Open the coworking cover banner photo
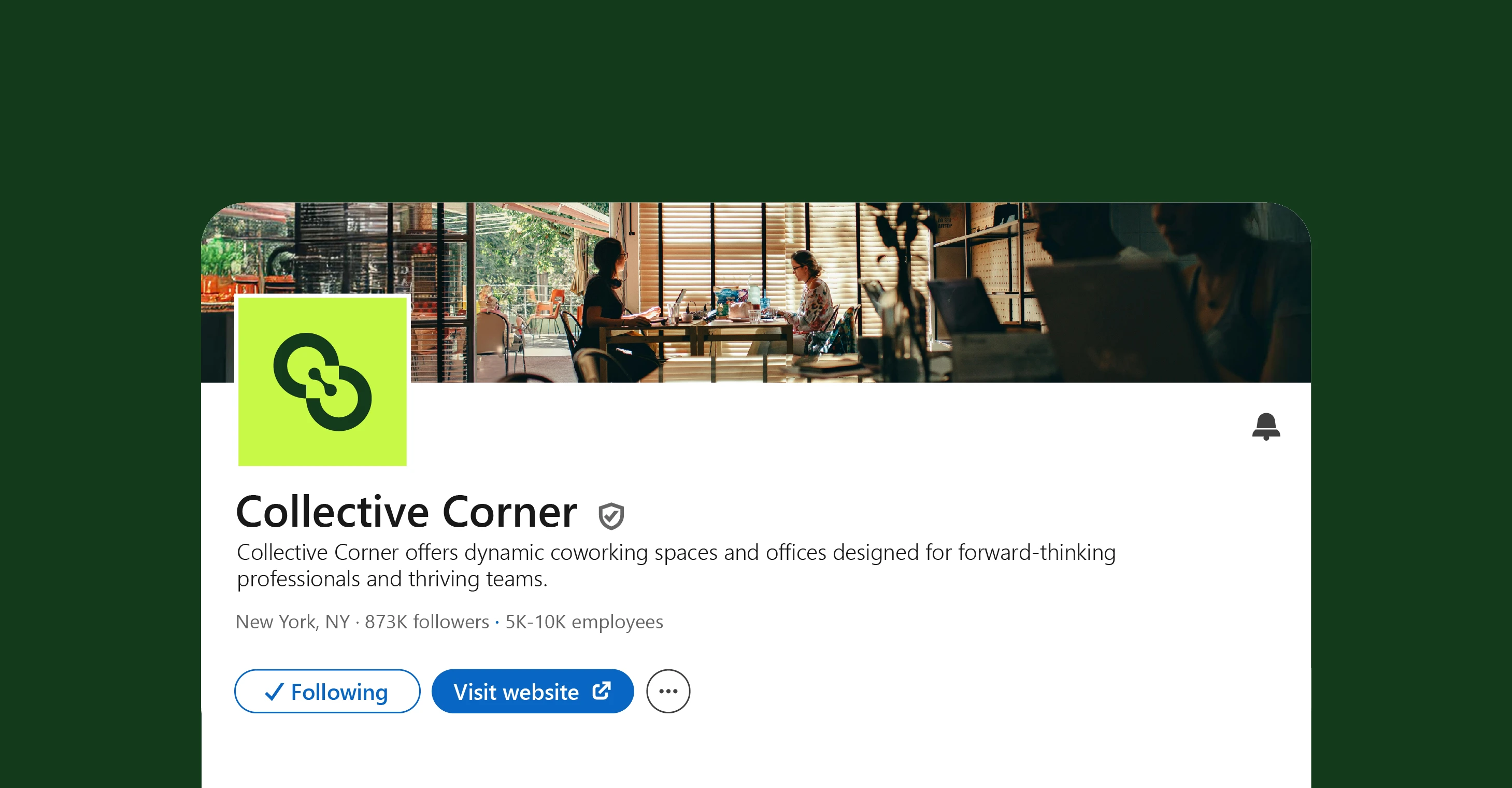Screen dimensions: 1512x788 [756, 292]
